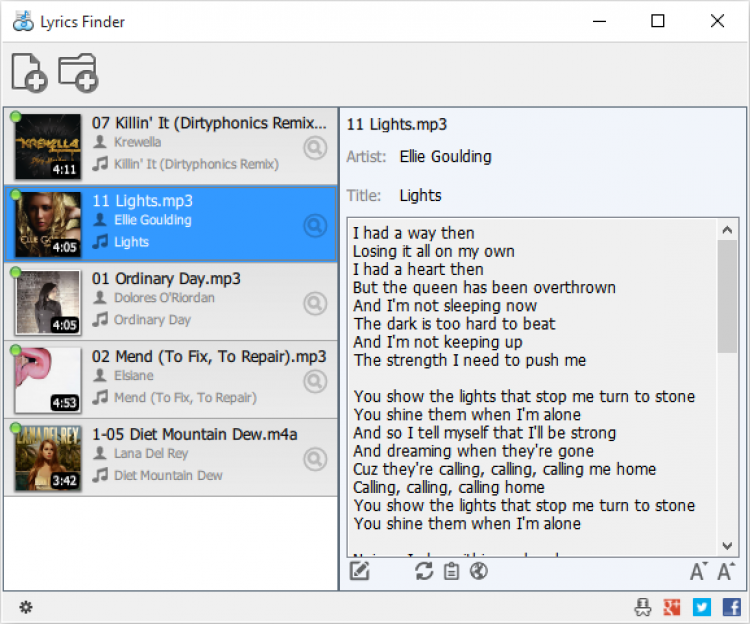Image resolution: width=750 pixels, height=624 pixels.
Task: Search lyrics for 11 Lights.mp3
Action: pyautogui.click(x=315, y=226)
